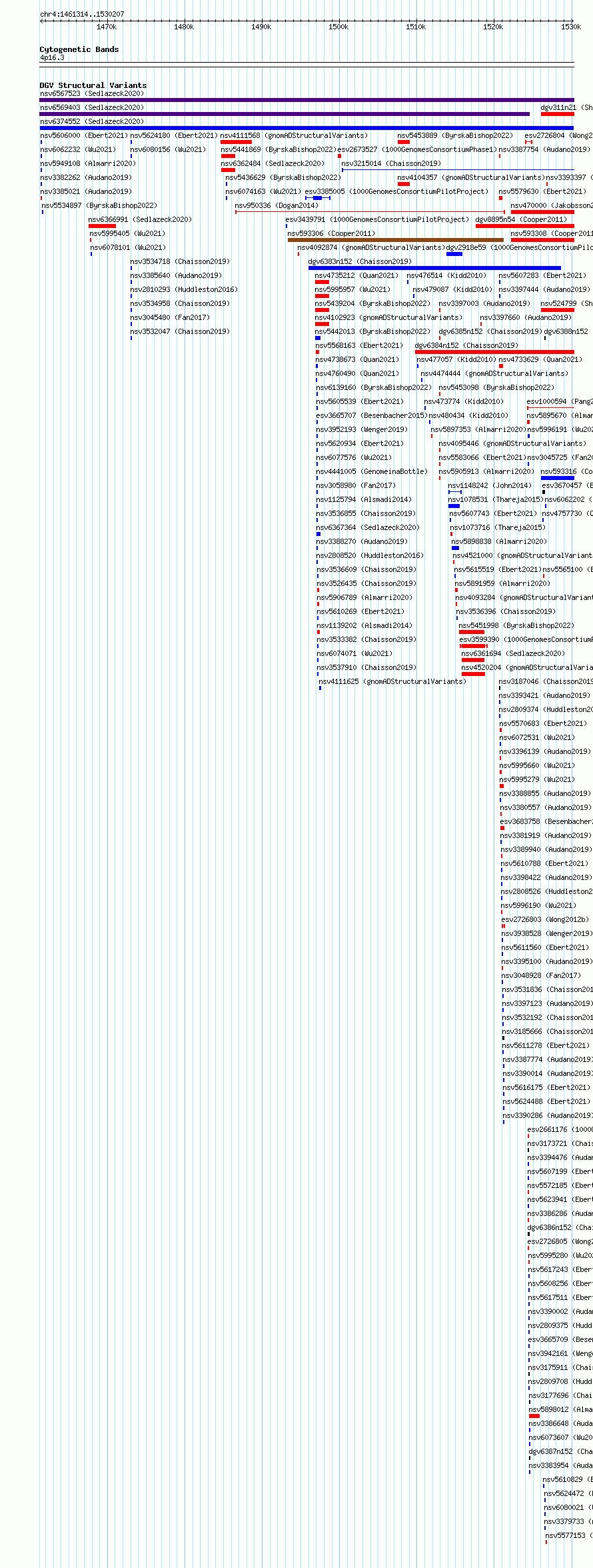Click the 1520k ruler label
The height and width of the screenshot is (1568, 593).
click(493, 27)
